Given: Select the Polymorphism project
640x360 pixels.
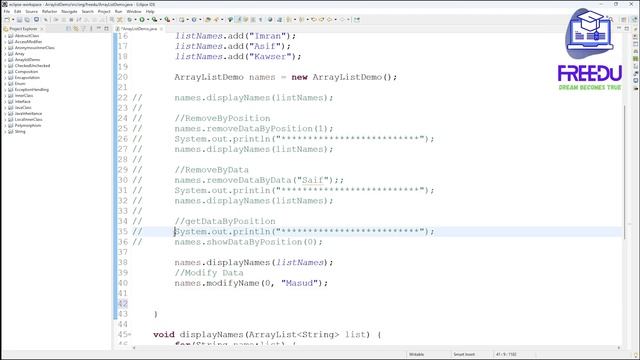Looking at the screenshot, I should pos(28,125).
